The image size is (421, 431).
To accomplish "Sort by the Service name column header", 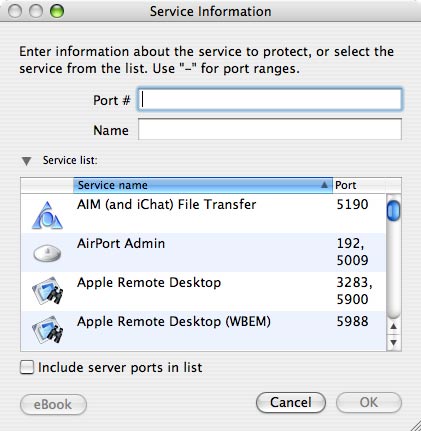I will pos(203,185).
